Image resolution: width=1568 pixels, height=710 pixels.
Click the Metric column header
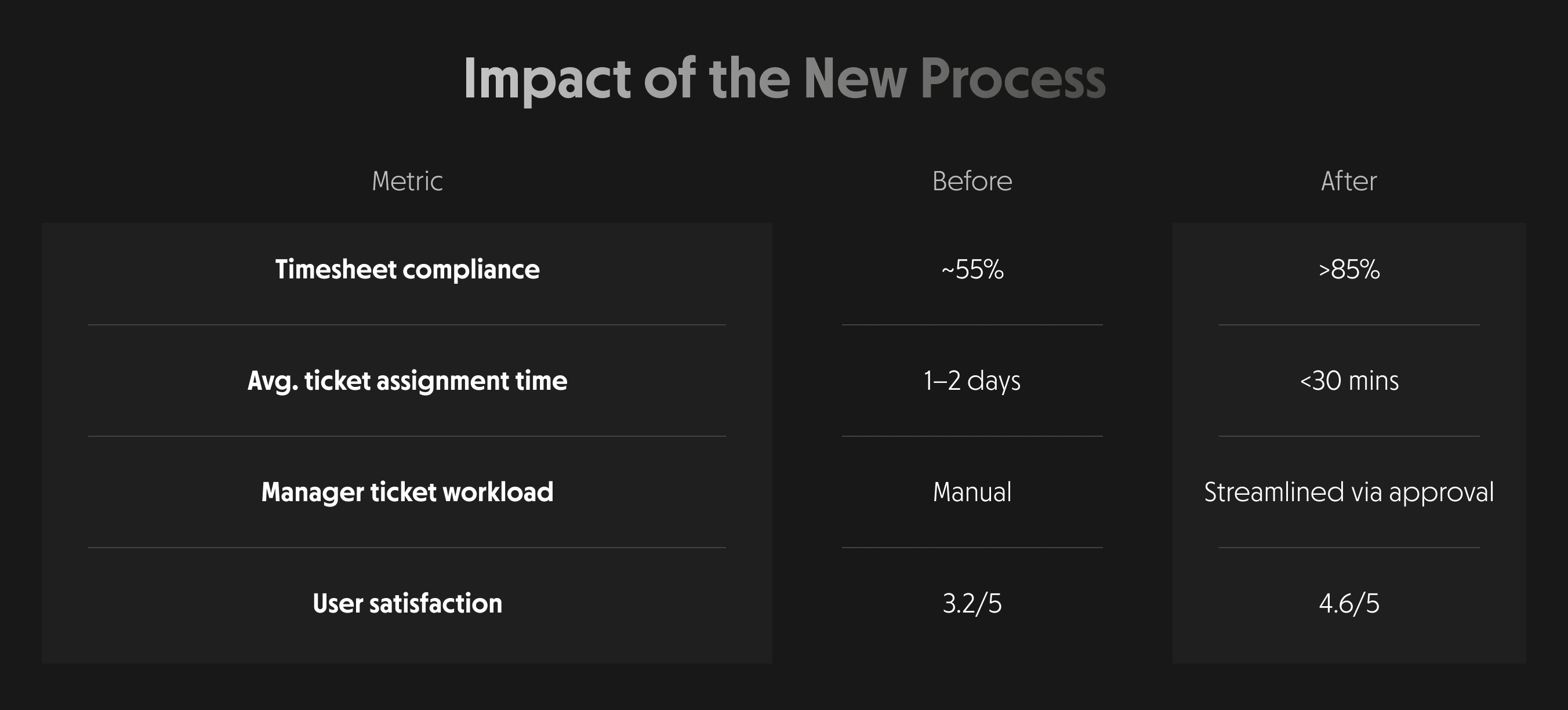point(407,181)
